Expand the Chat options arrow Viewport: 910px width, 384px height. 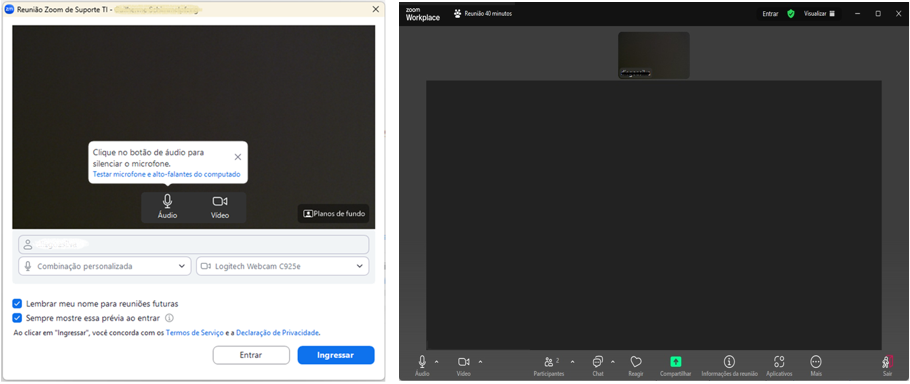[613, 361]
